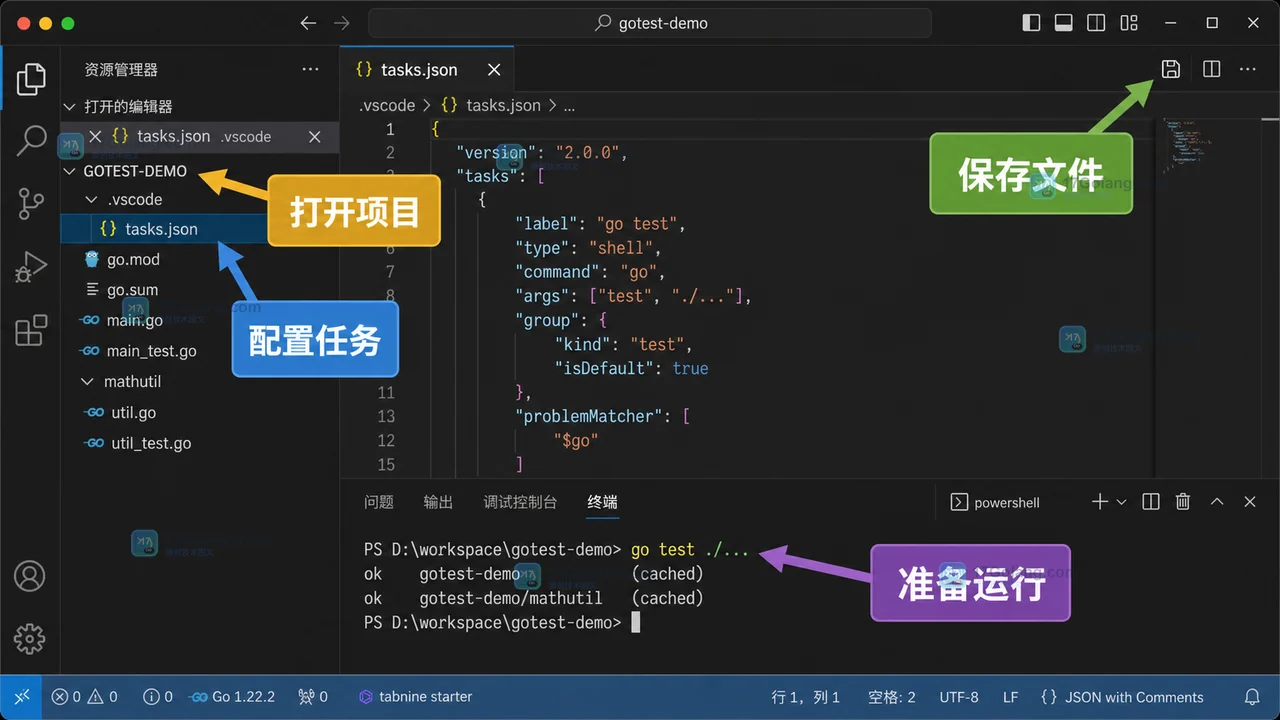The height and width of the screenshot is (720, 1280).
Task: Click the save file icon in editor toolbar
Action: point(1170,69)
